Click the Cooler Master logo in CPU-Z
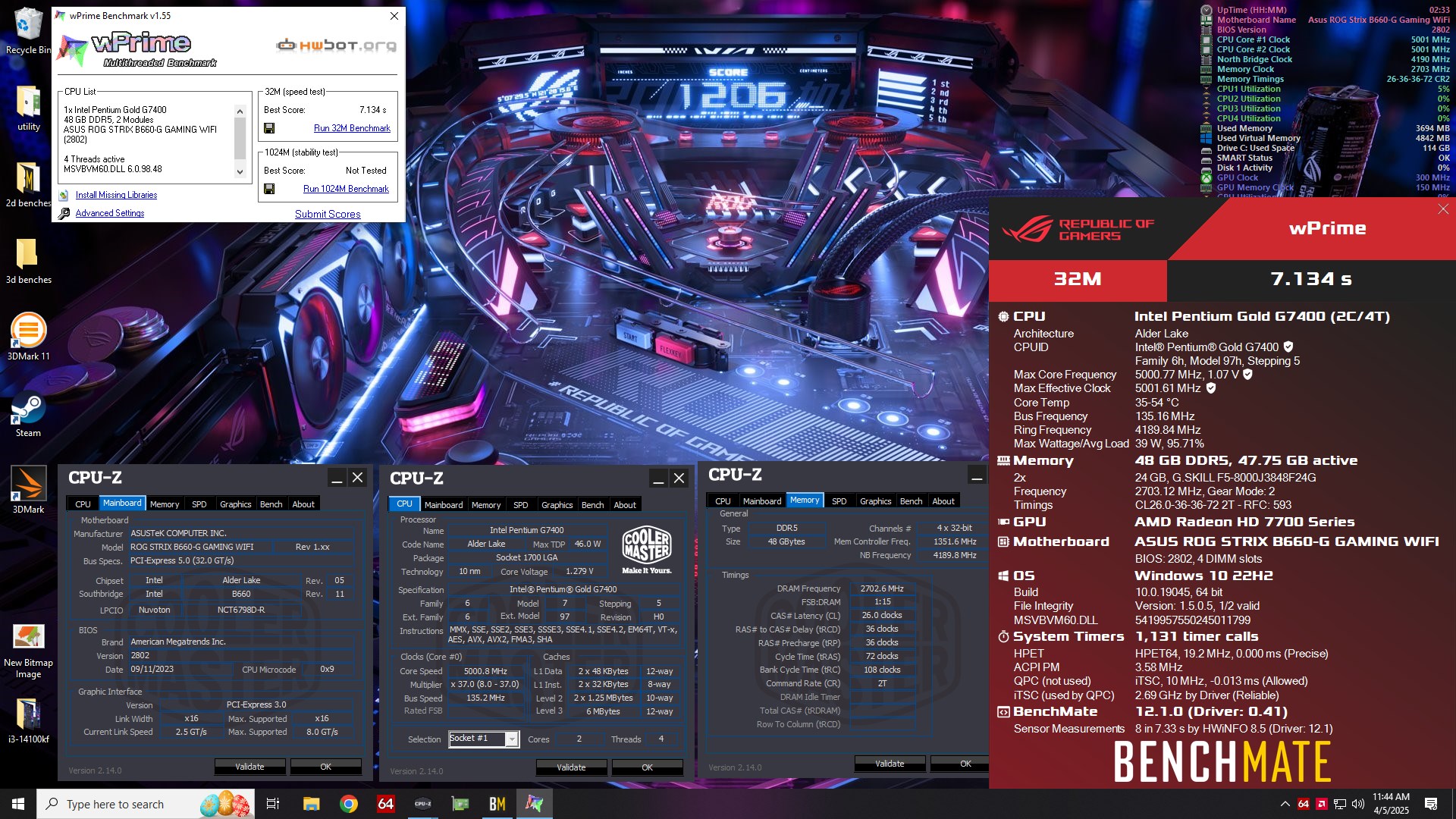Viewport: 1456px width, 819px height. (647, 550)
